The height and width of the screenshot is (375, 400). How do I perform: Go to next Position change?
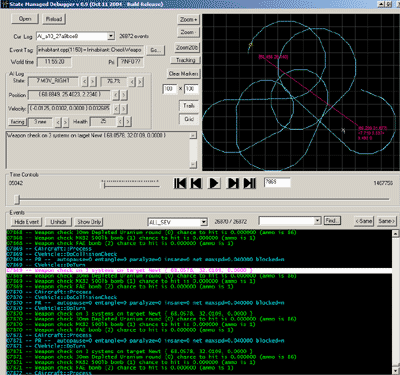pyautogui.click(x=124, y=95)
